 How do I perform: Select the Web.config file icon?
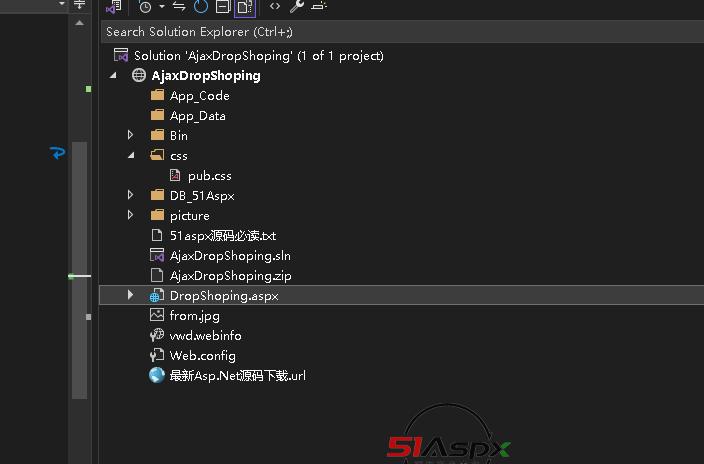click(x=157, y=355)
